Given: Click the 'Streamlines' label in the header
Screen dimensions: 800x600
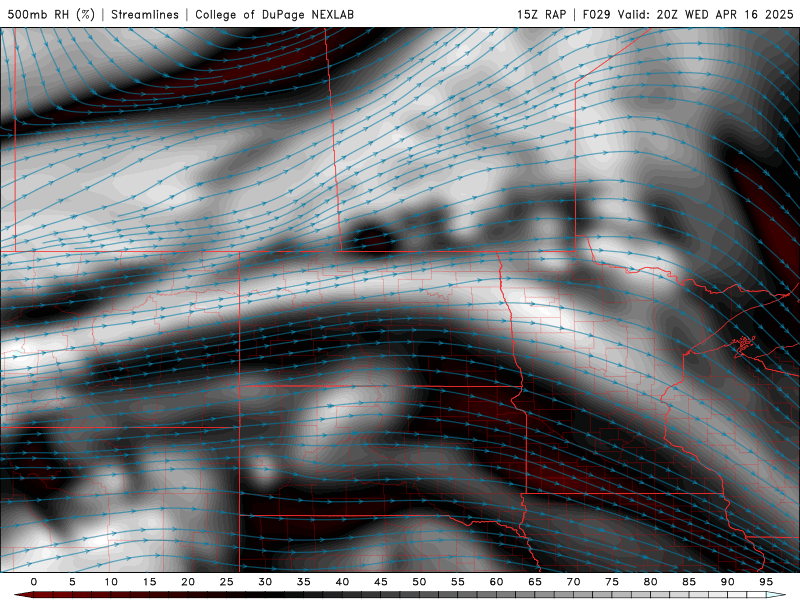Looking at the screenshot, I should [x=145, y=14].
